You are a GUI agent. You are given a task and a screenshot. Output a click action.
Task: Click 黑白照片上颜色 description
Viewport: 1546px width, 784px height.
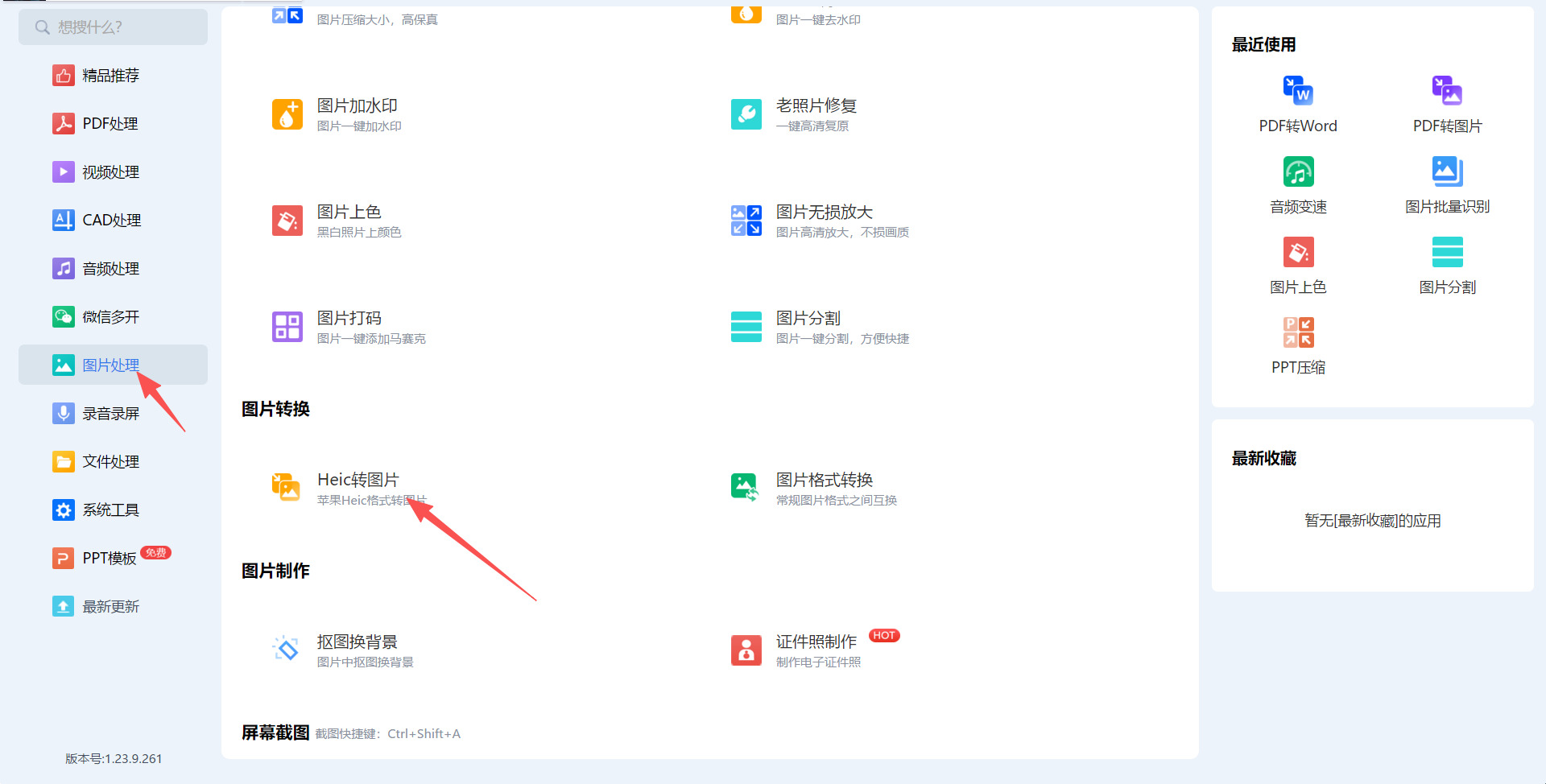click(359, 233)
